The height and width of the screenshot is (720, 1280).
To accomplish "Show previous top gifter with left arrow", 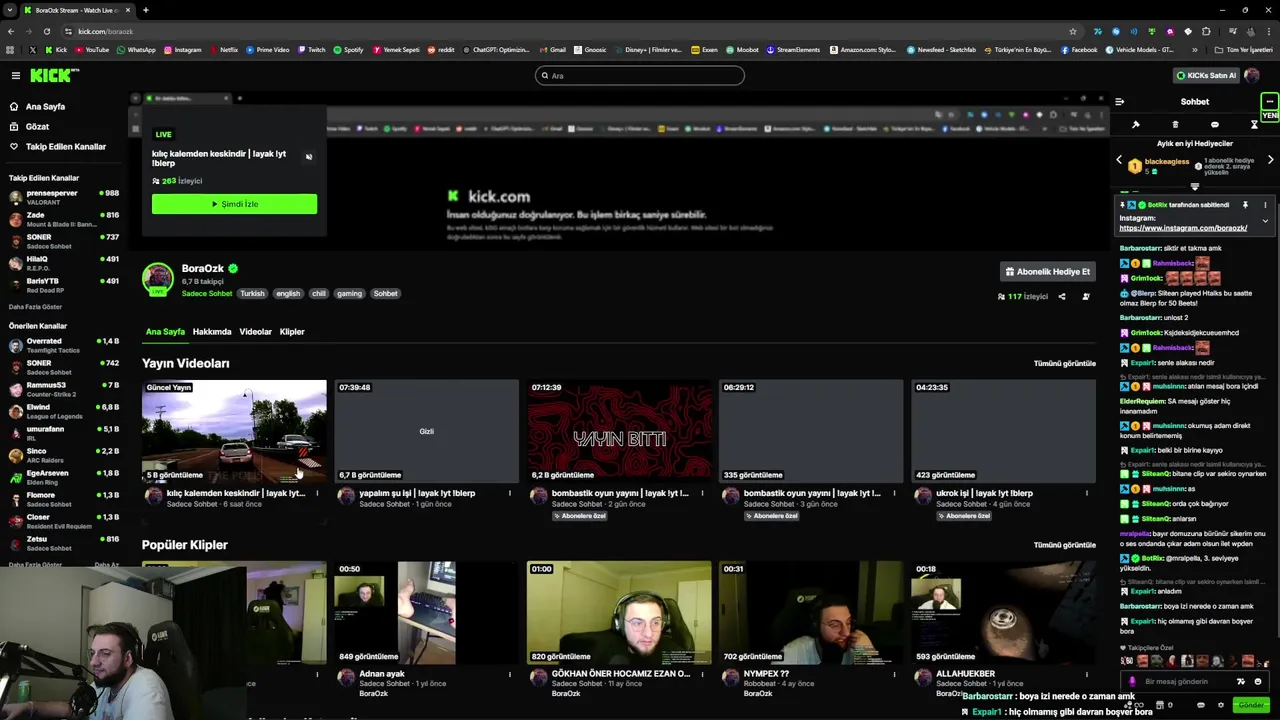I will pos(1119,160).
